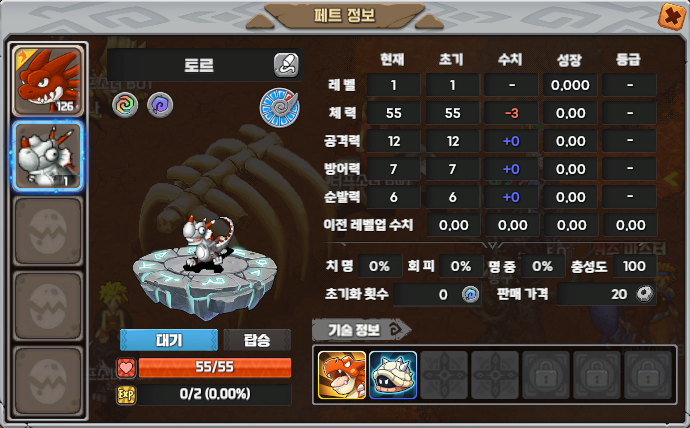Toggle the 대기 standby state
This screenshot has height=428, width=690.
[x=169, y=340]
